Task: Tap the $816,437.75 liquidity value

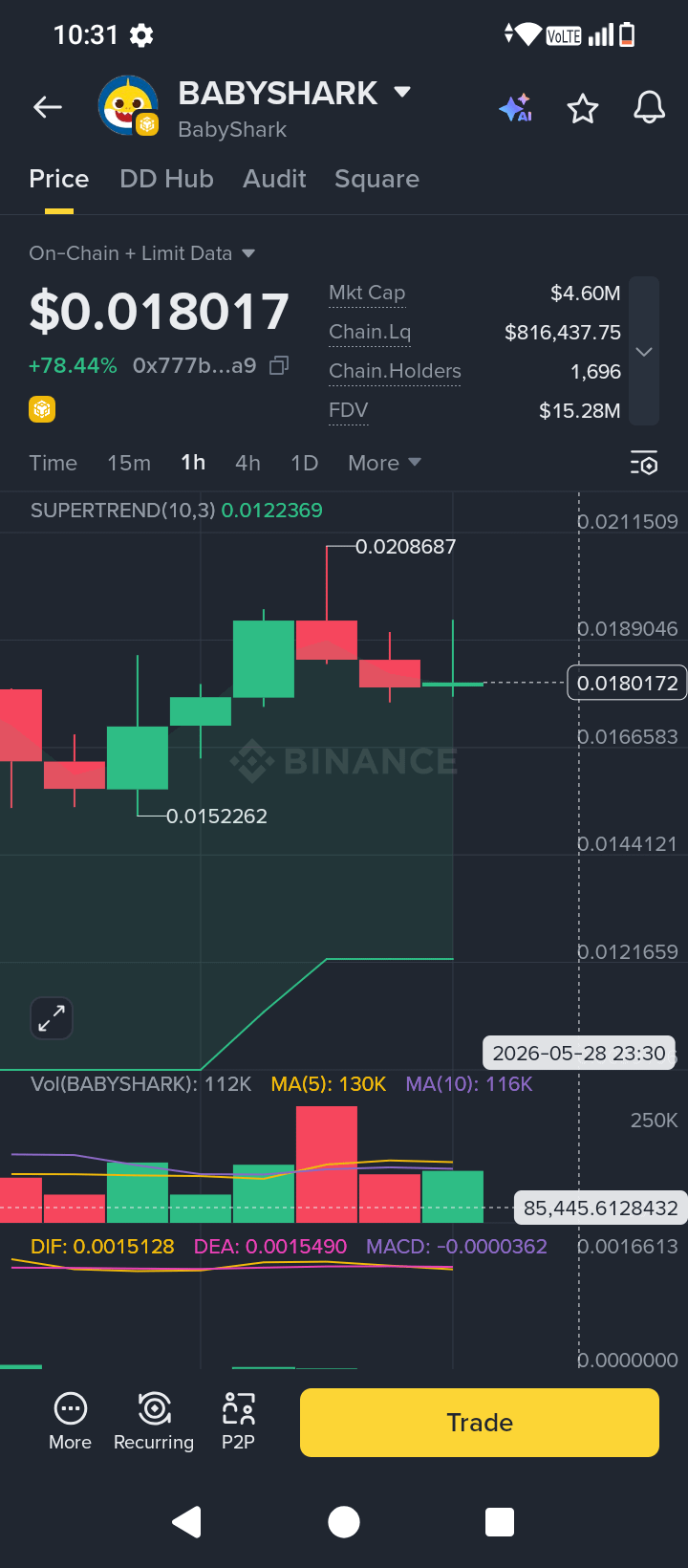Action: [563, 332]
